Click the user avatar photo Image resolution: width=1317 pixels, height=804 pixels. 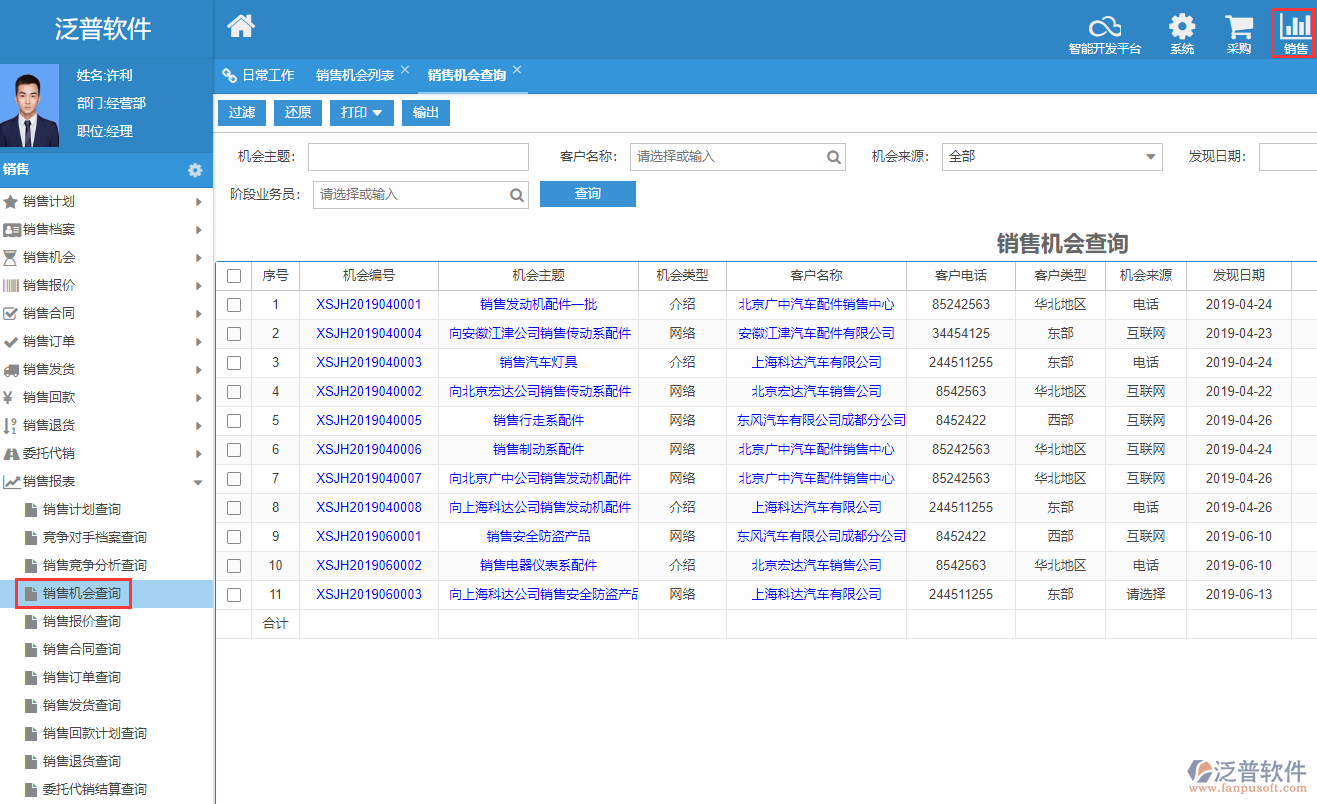[x=30, y=105]
